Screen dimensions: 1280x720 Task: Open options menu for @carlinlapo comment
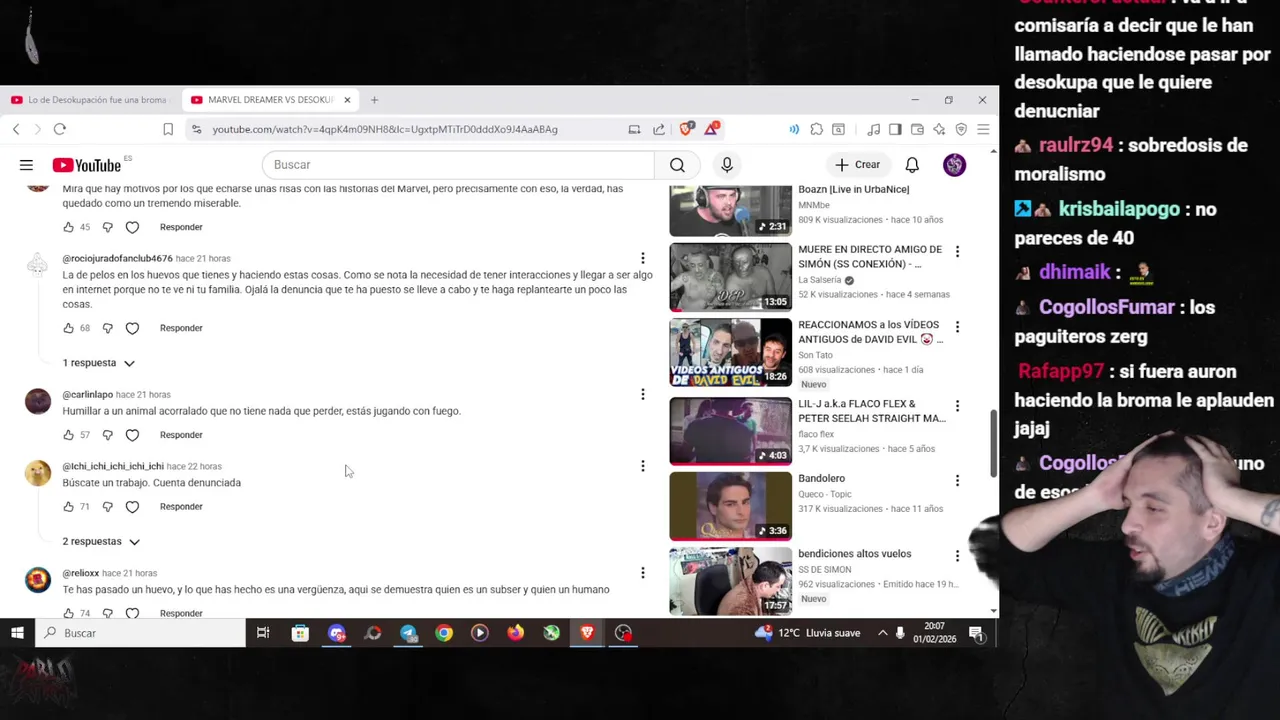[x=643, y=394]
